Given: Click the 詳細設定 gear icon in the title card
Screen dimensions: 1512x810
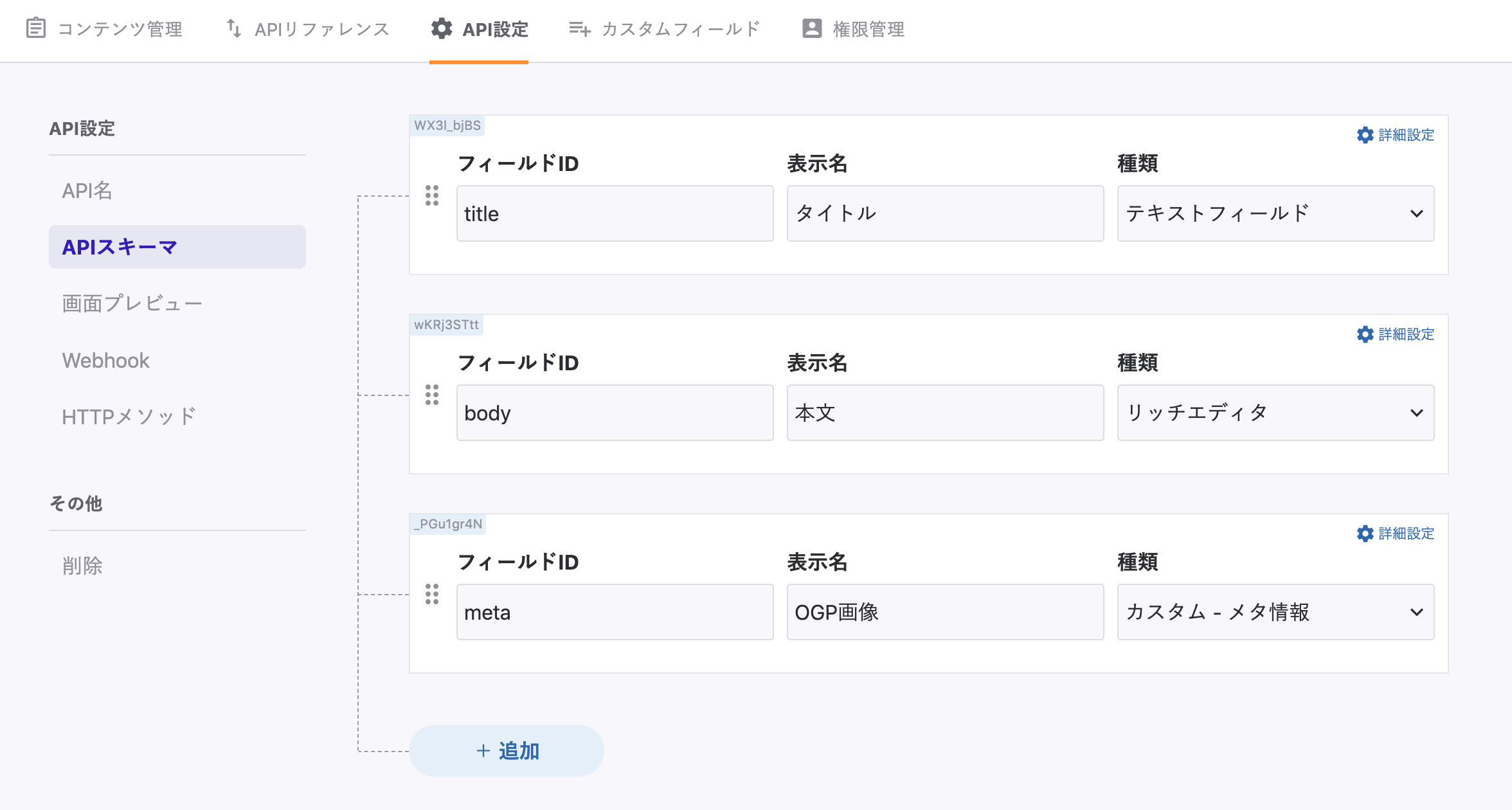Looking at the screenshot, I should point(1365,135).
